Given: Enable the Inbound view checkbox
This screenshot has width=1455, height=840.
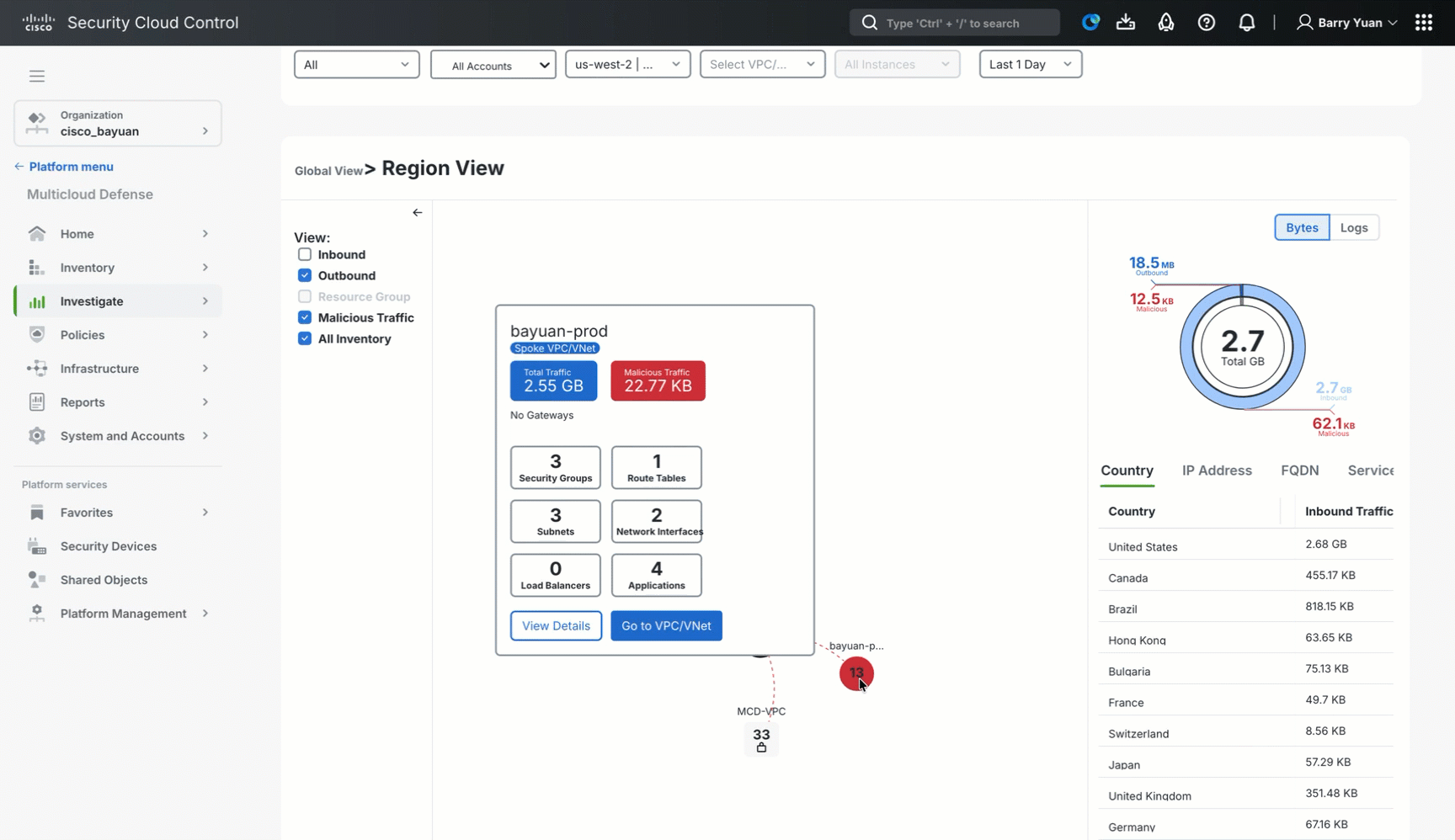Looking at the screenshot, I should click(305, 254).
